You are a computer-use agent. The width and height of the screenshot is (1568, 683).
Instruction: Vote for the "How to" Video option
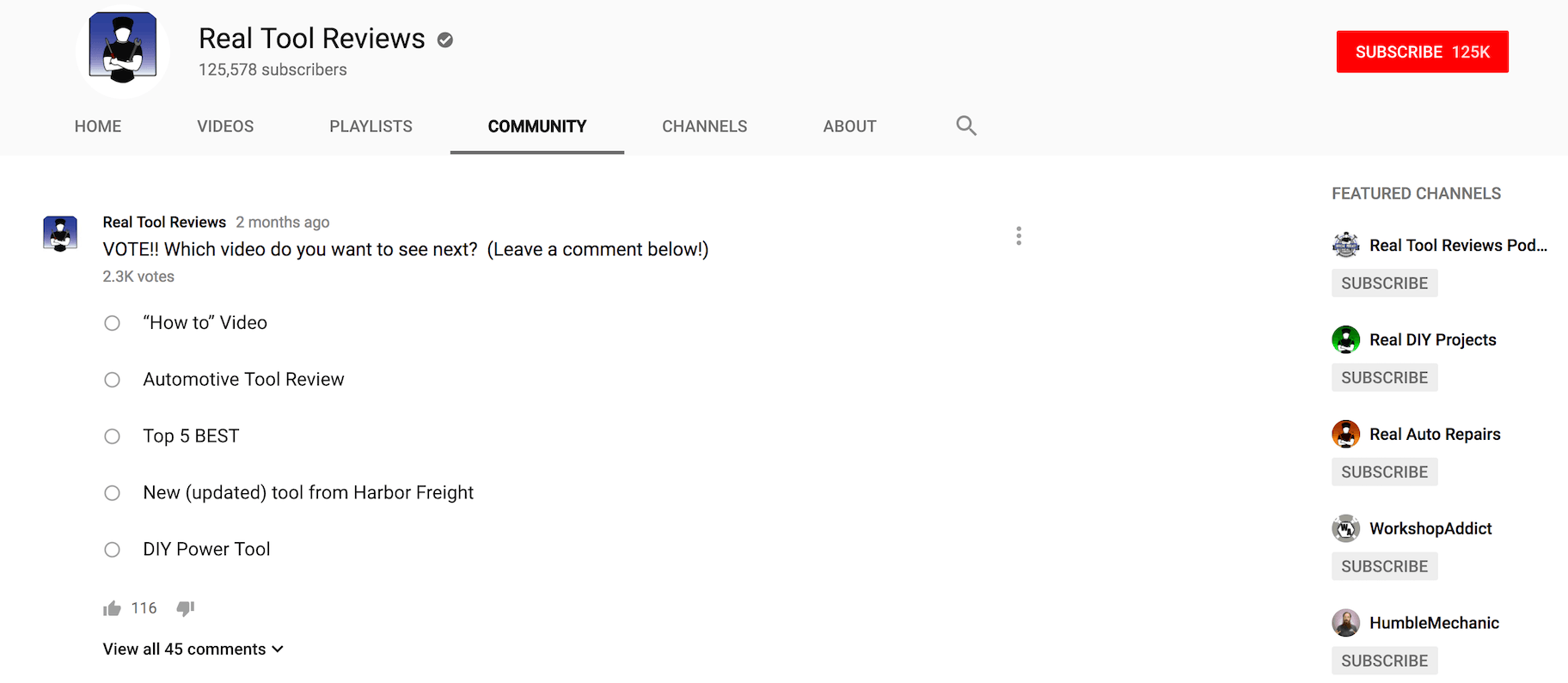tap(113, 323)
